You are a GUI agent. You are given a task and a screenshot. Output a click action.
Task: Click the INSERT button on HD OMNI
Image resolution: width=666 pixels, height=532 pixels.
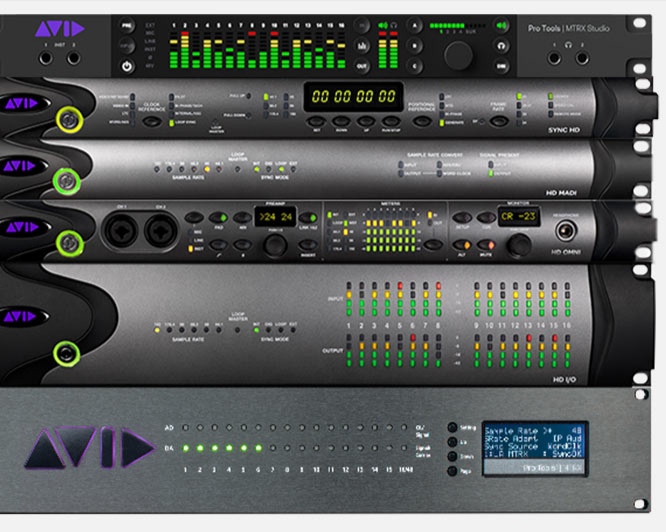point(308,245)
